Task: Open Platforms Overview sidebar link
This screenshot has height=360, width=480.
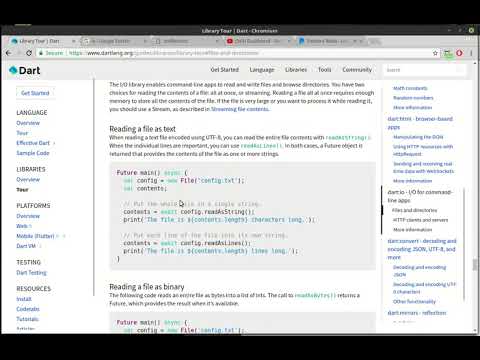Action: 28,216
